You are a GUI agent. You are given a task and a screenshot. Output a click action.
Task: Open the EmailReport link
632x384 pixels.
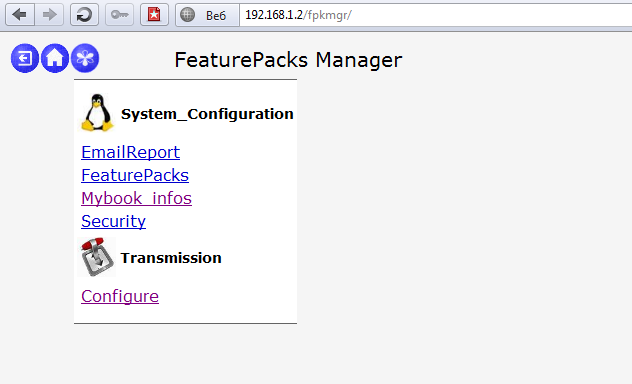click(131, 152)
